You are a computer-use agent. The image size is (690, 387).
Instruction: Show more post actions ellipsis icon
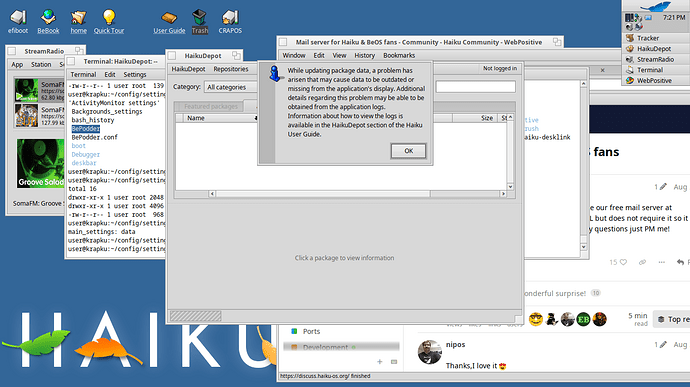coord(661,262)
